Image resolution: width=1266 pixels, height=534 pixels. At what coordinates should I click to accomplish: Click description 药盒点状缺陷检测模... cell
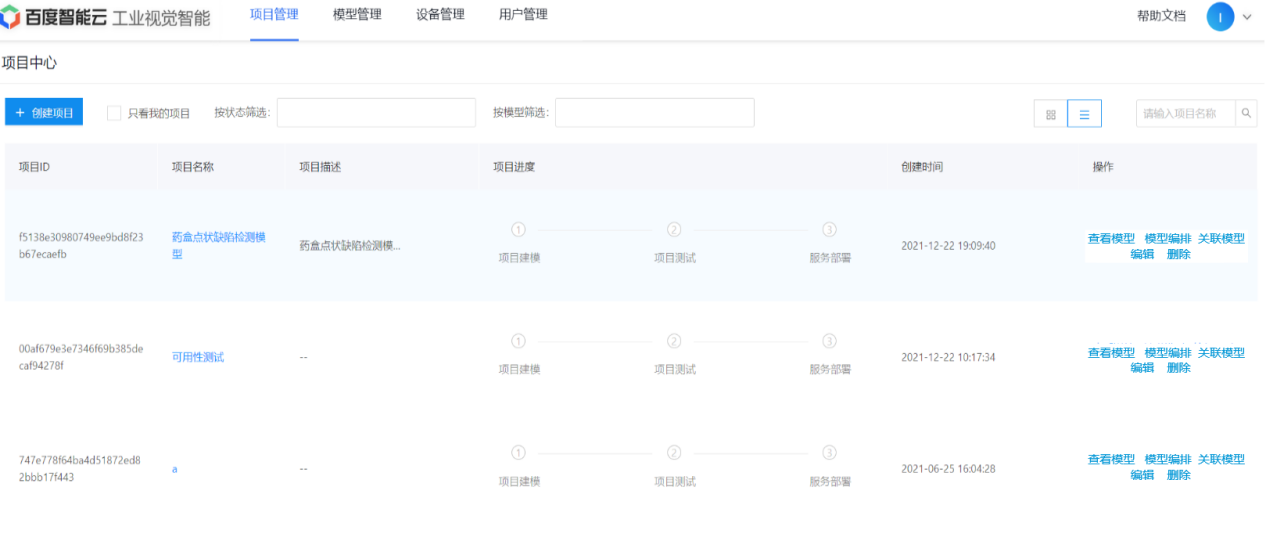[350, 246]
